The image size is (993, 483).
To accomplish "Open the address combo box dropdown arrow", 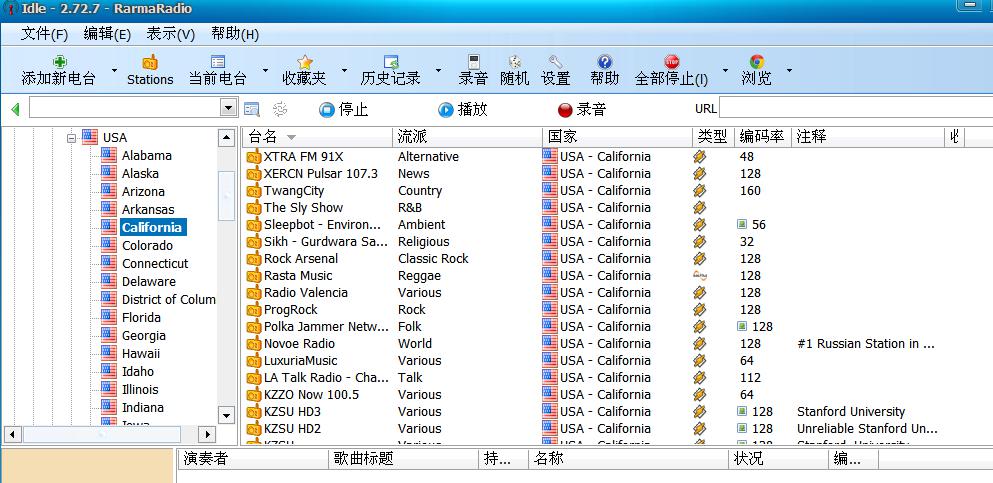I will [229, 108].
